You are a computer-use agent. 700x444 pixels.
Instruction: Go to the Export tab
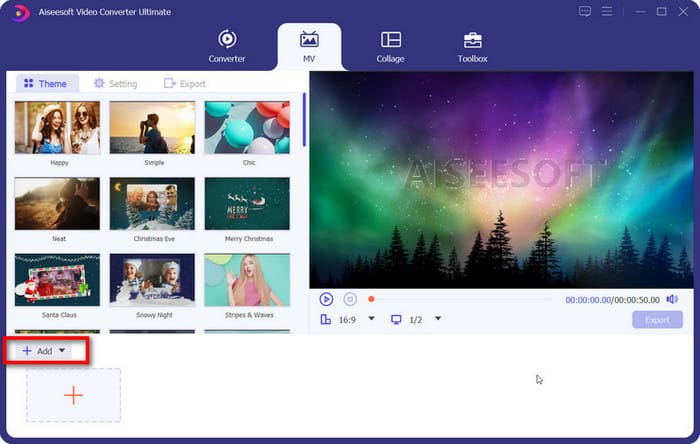pyautogui.click(x=185, y=83)
